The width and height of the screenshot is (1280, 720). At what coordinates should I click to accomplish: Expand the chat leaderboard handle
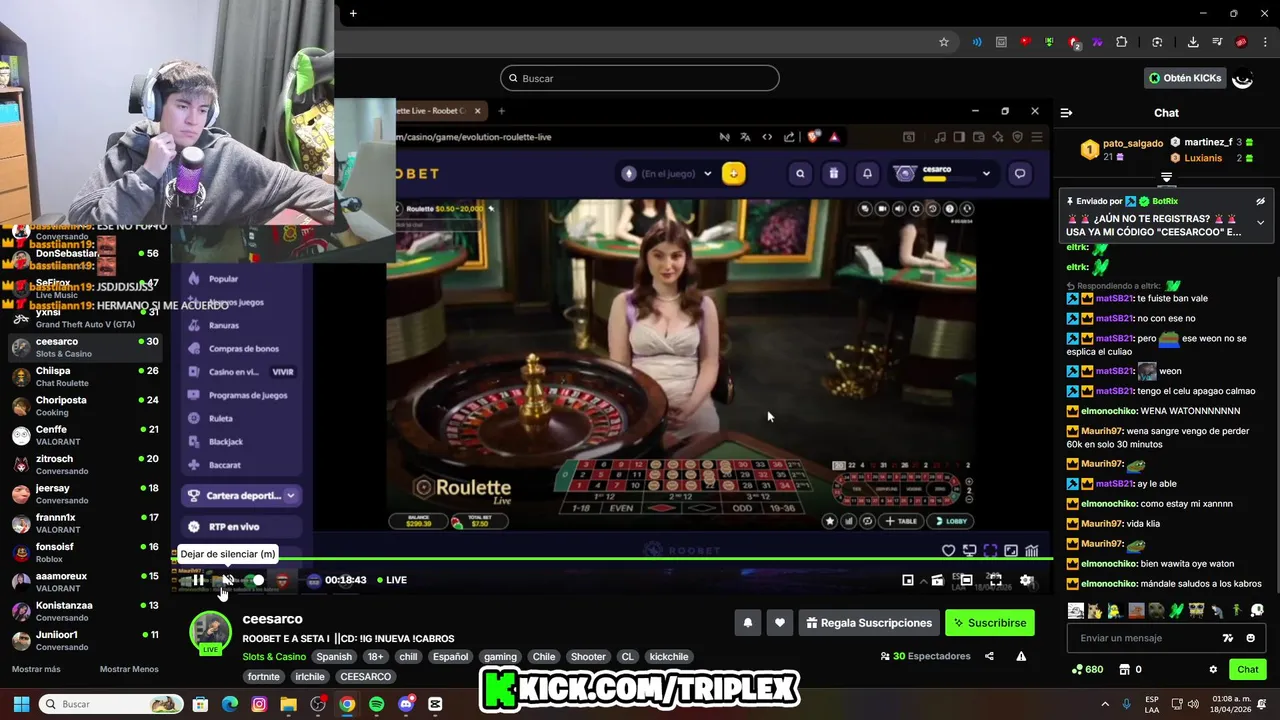(x=1166, y=177)
